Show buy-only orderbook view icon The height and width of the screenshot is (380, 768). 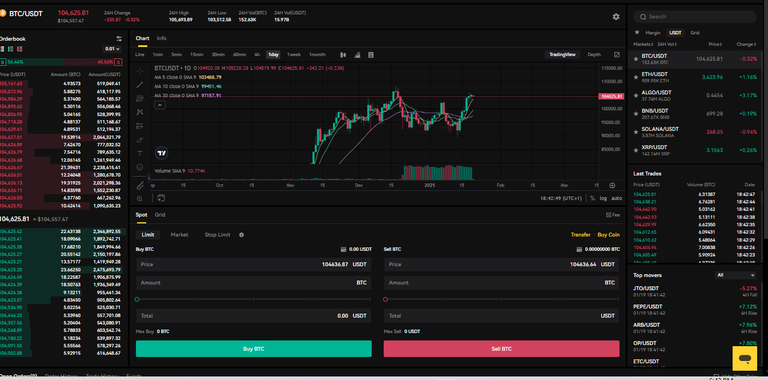click(x=11, y=49)
